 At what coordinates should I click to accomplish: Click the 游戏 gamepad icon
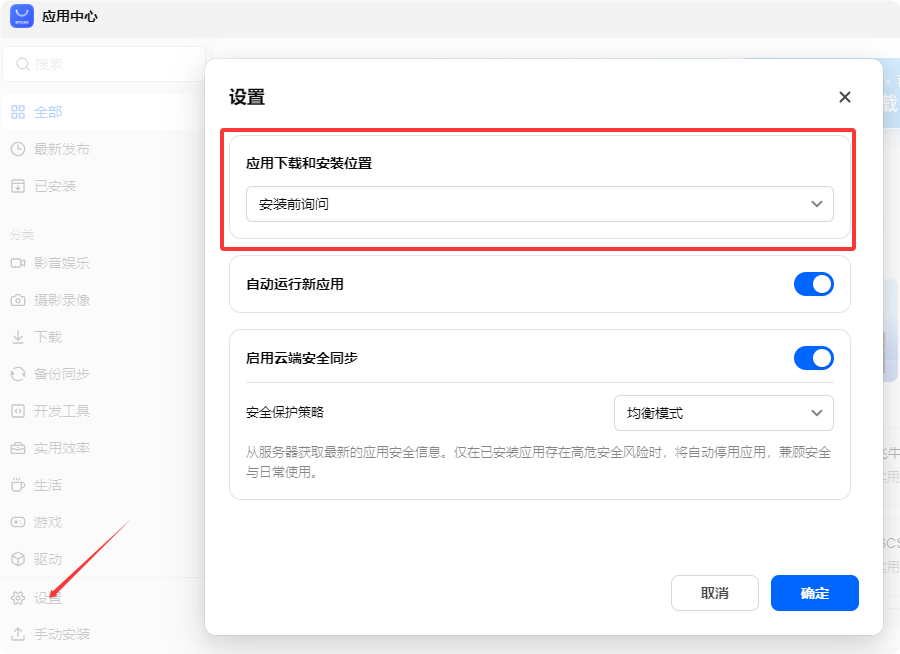[x=18, y=522]
